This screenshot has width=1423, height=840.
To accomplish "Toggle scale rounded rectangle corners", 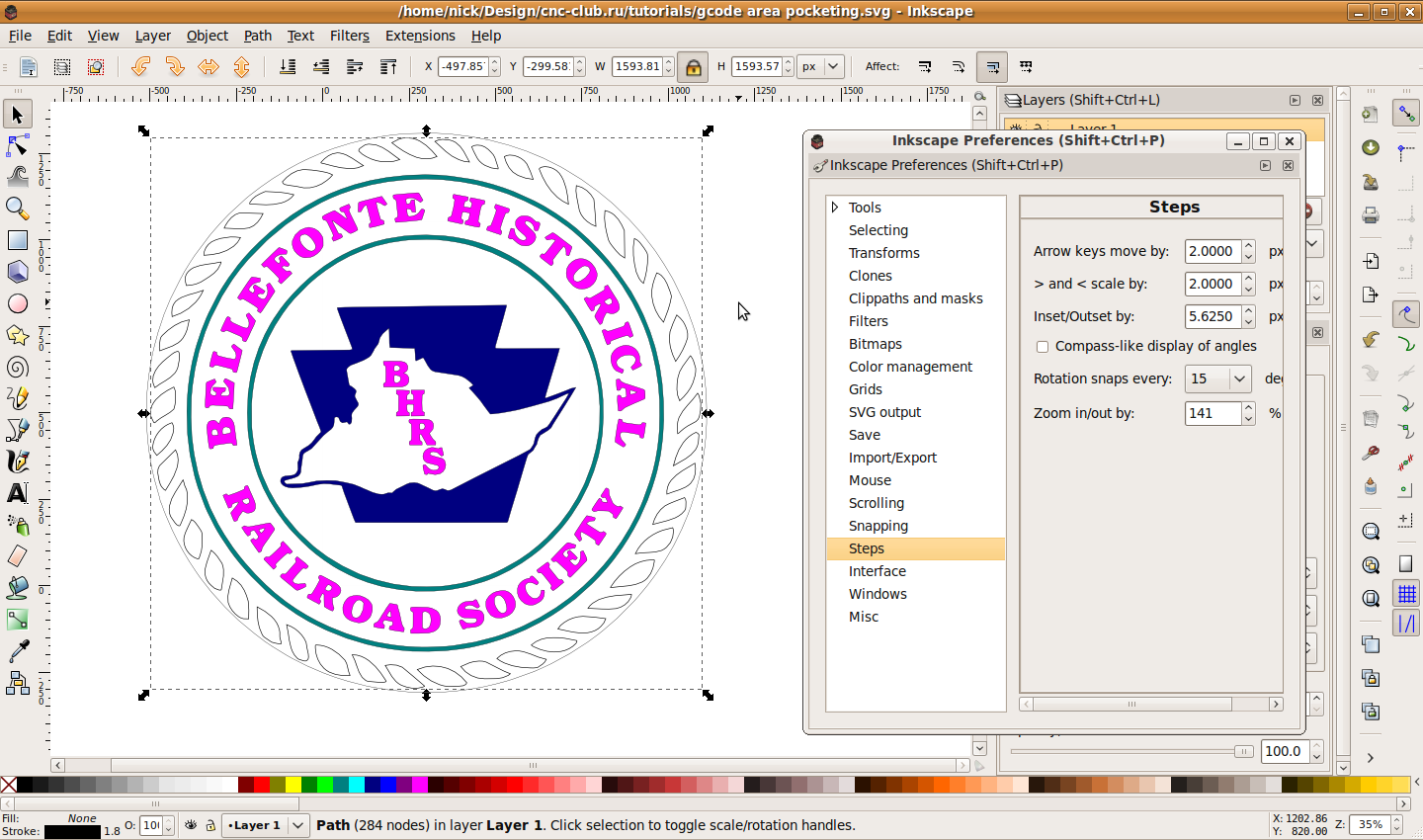I will click(959, 66).
